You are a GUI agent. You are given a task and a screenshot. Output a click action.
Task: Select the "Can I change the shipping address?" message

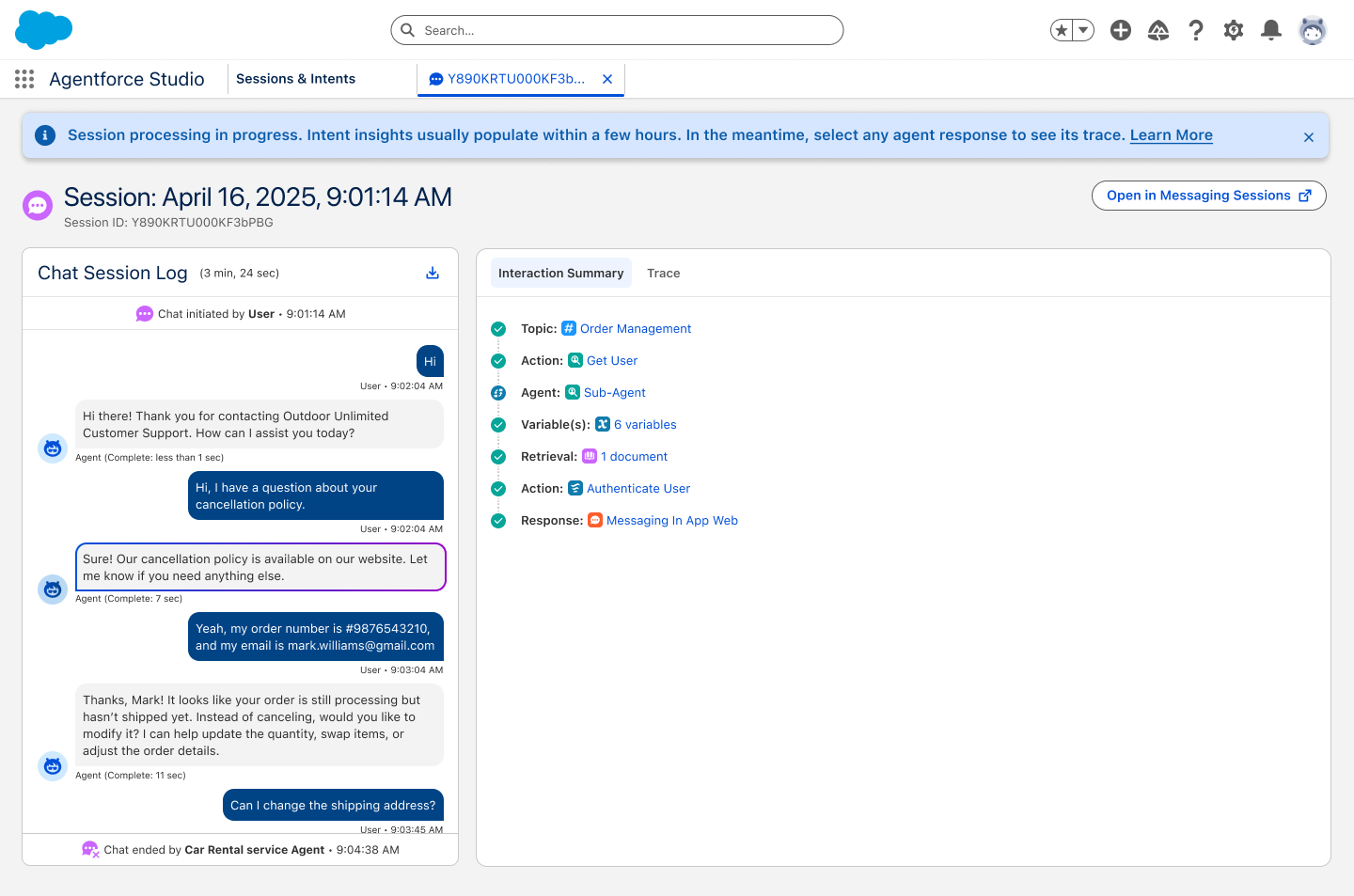(333, 805)
